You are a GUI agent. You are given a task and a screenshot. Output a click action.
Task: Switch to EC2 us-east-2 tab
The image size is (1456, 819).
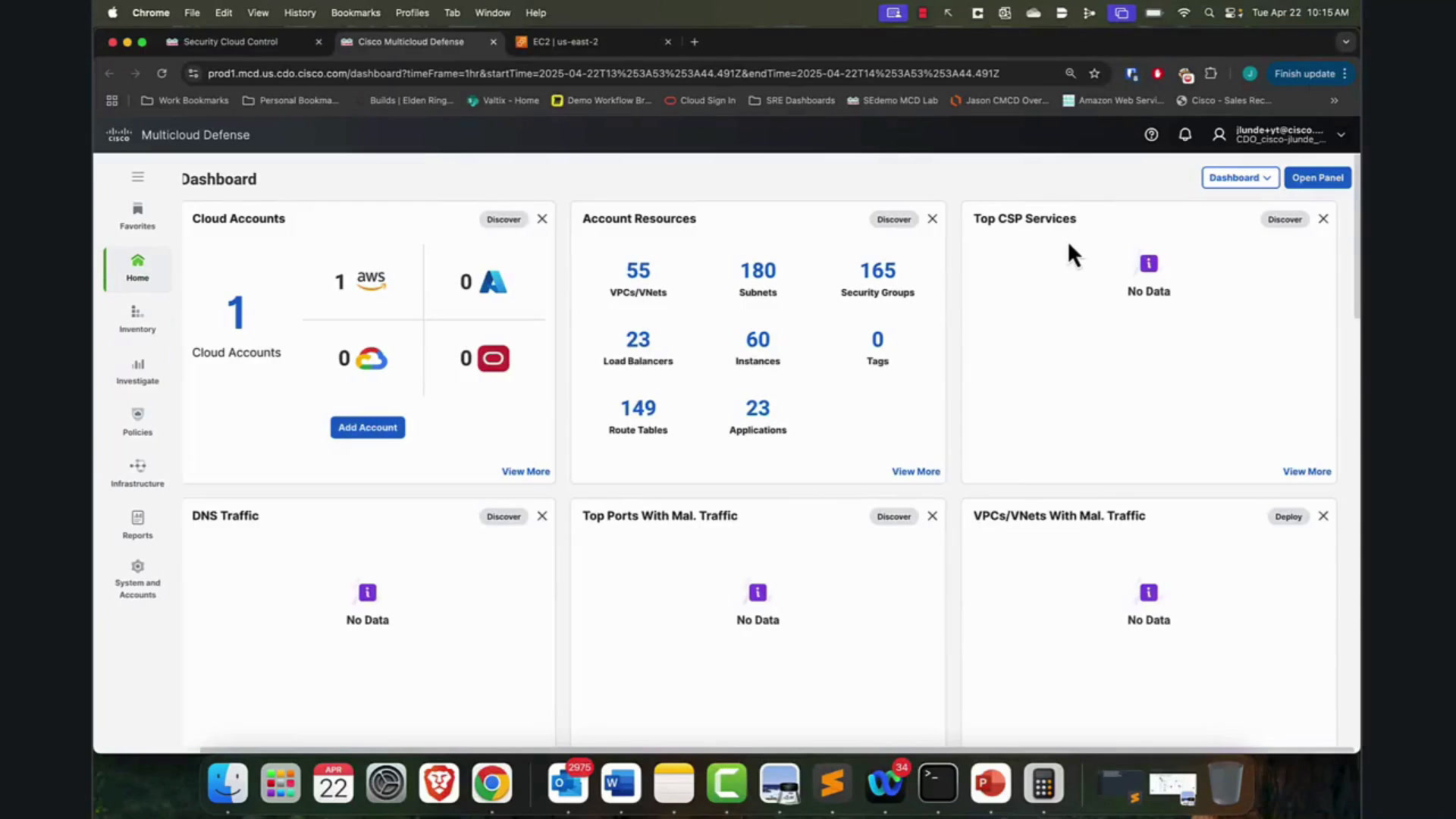[565, 42]
